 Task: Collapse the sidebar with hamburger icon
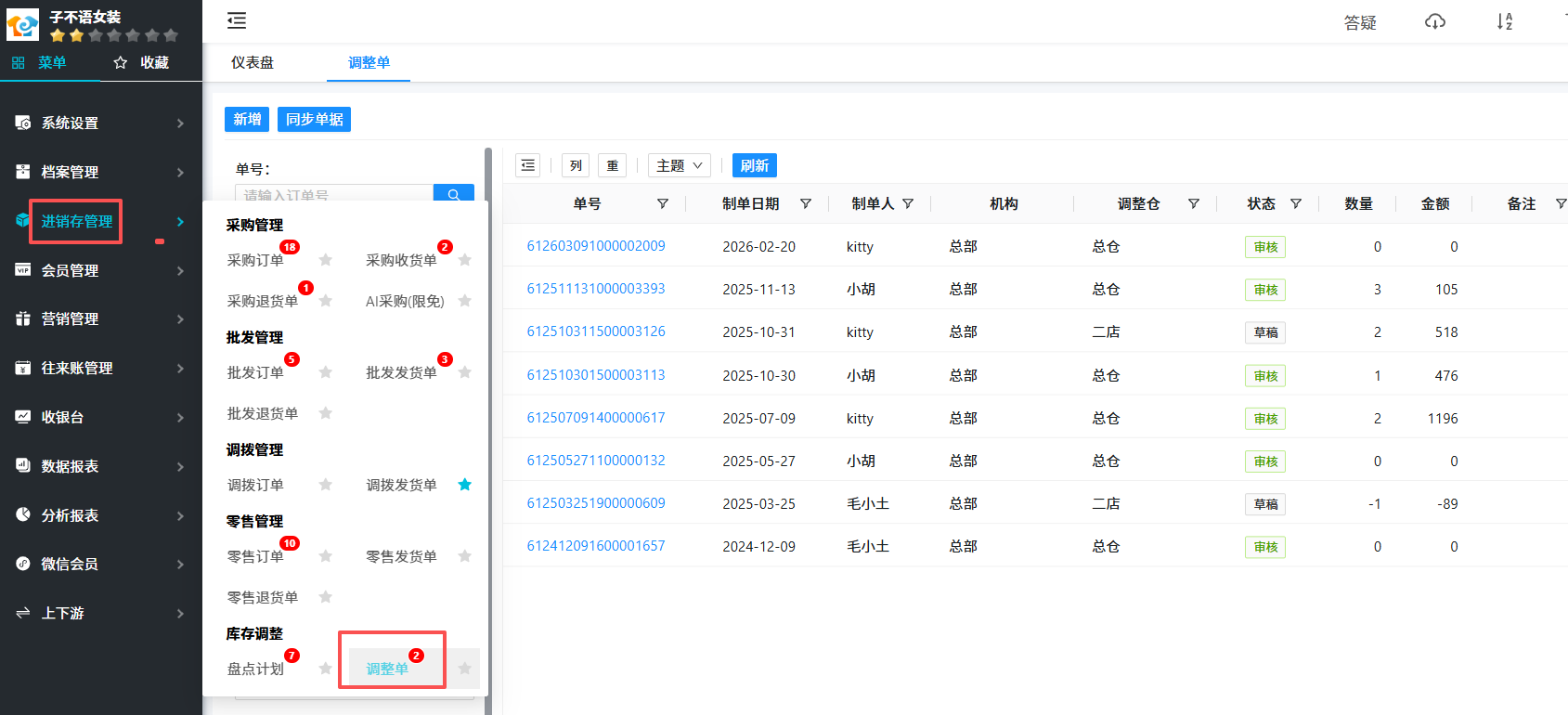click(x=237, y=20)
